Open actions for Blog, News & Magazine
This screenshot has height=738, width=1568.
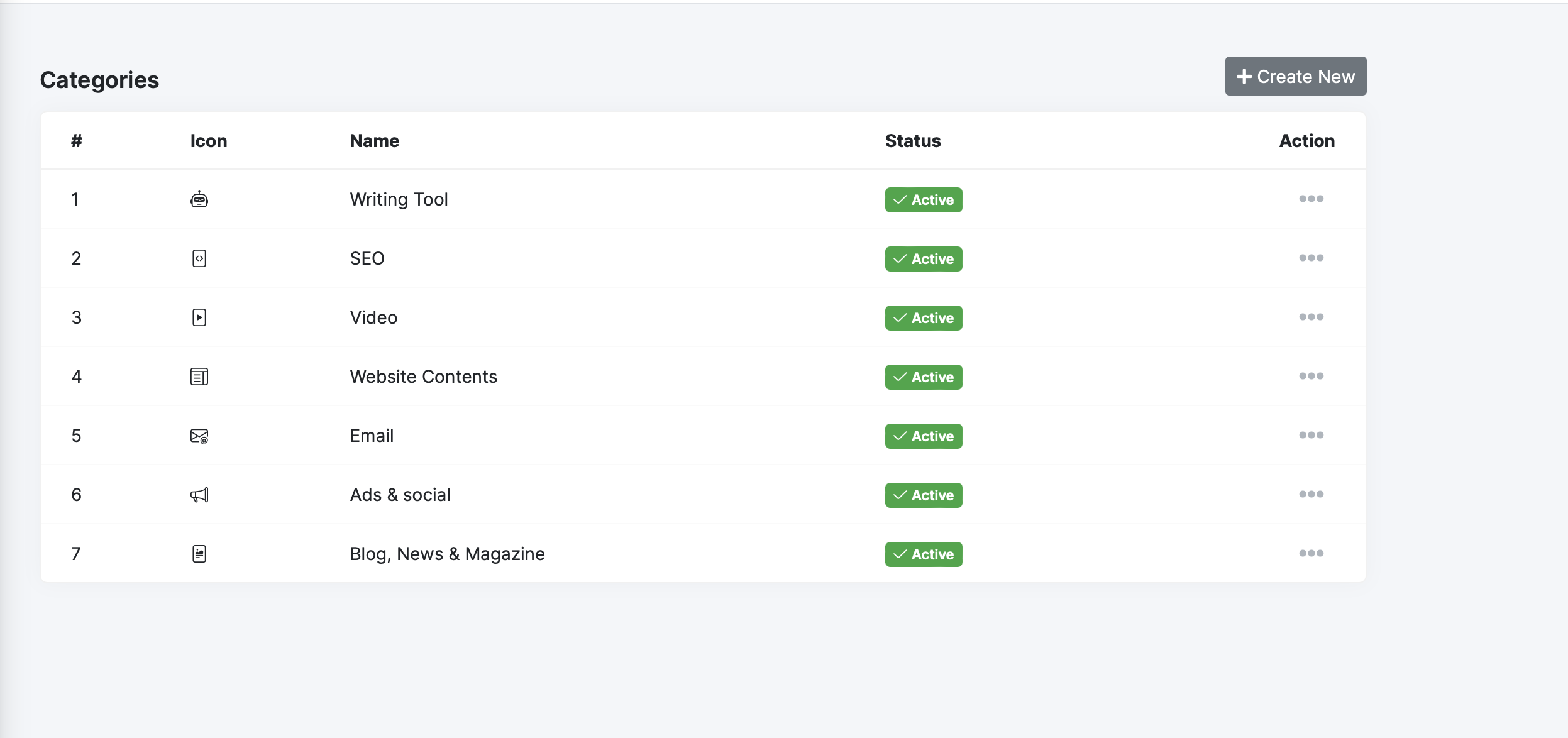coord(1311,553)
